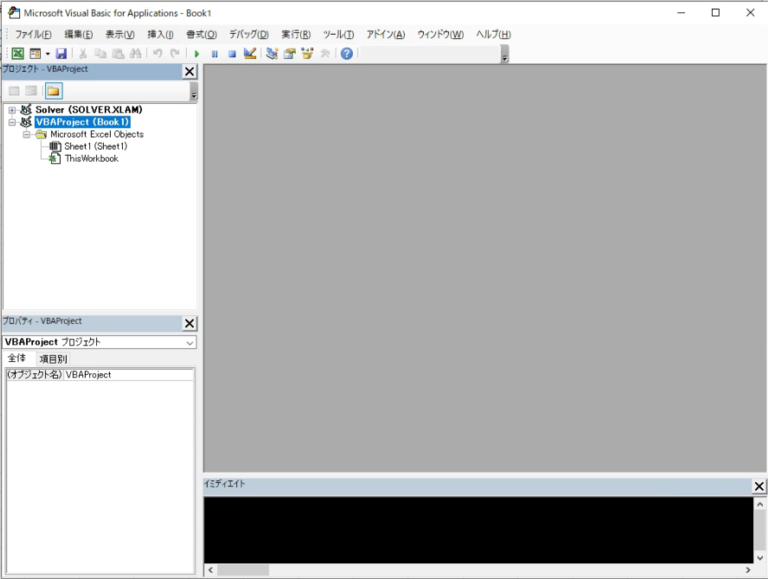Open the Insert UserForm dropdown arrow
The width and height of the screenshot is (768, 579).
tap(47, 53)
